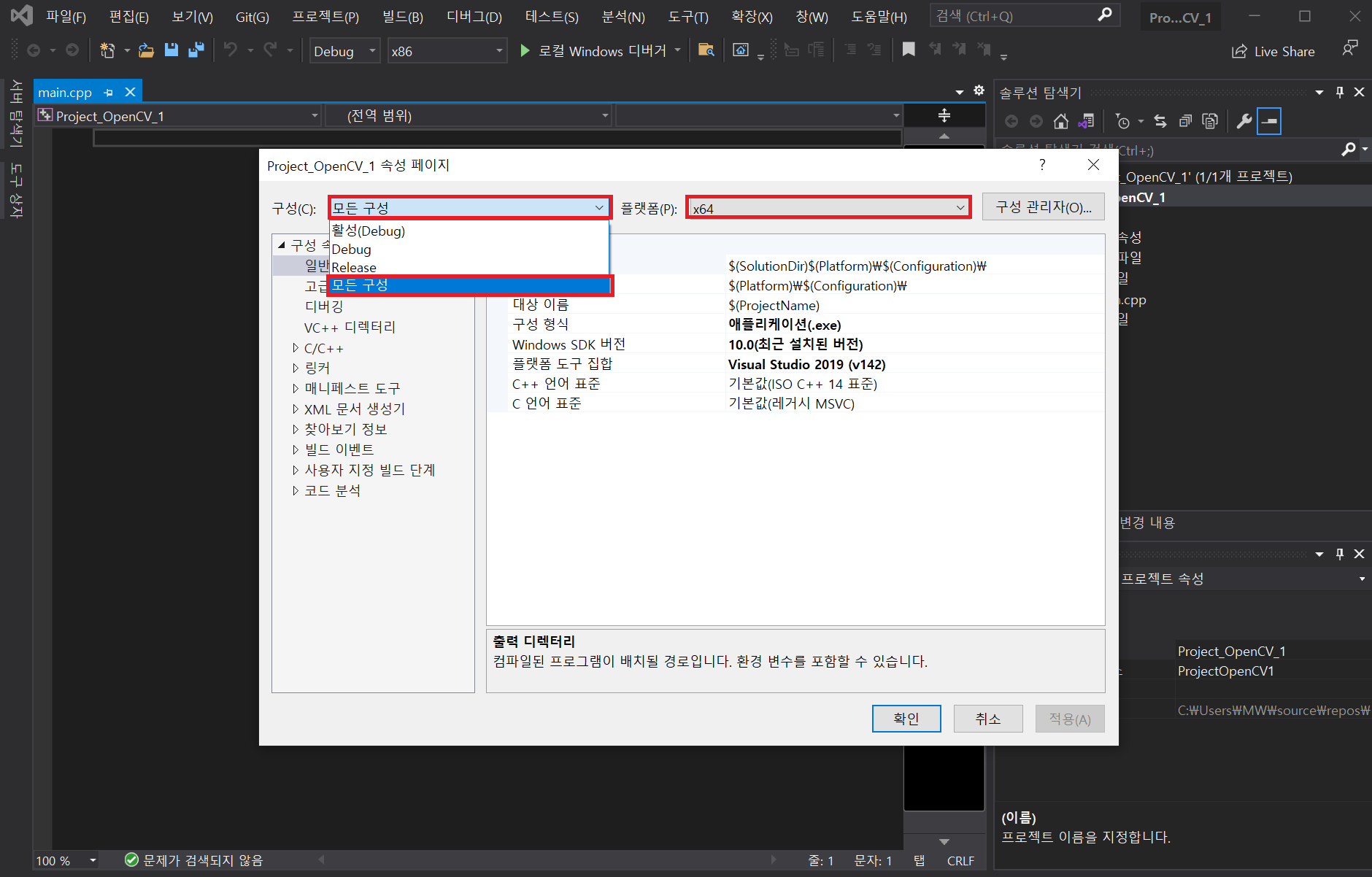Select Debug in configuration list
Screen dimensions: 1372x877
tap(469, 249)
